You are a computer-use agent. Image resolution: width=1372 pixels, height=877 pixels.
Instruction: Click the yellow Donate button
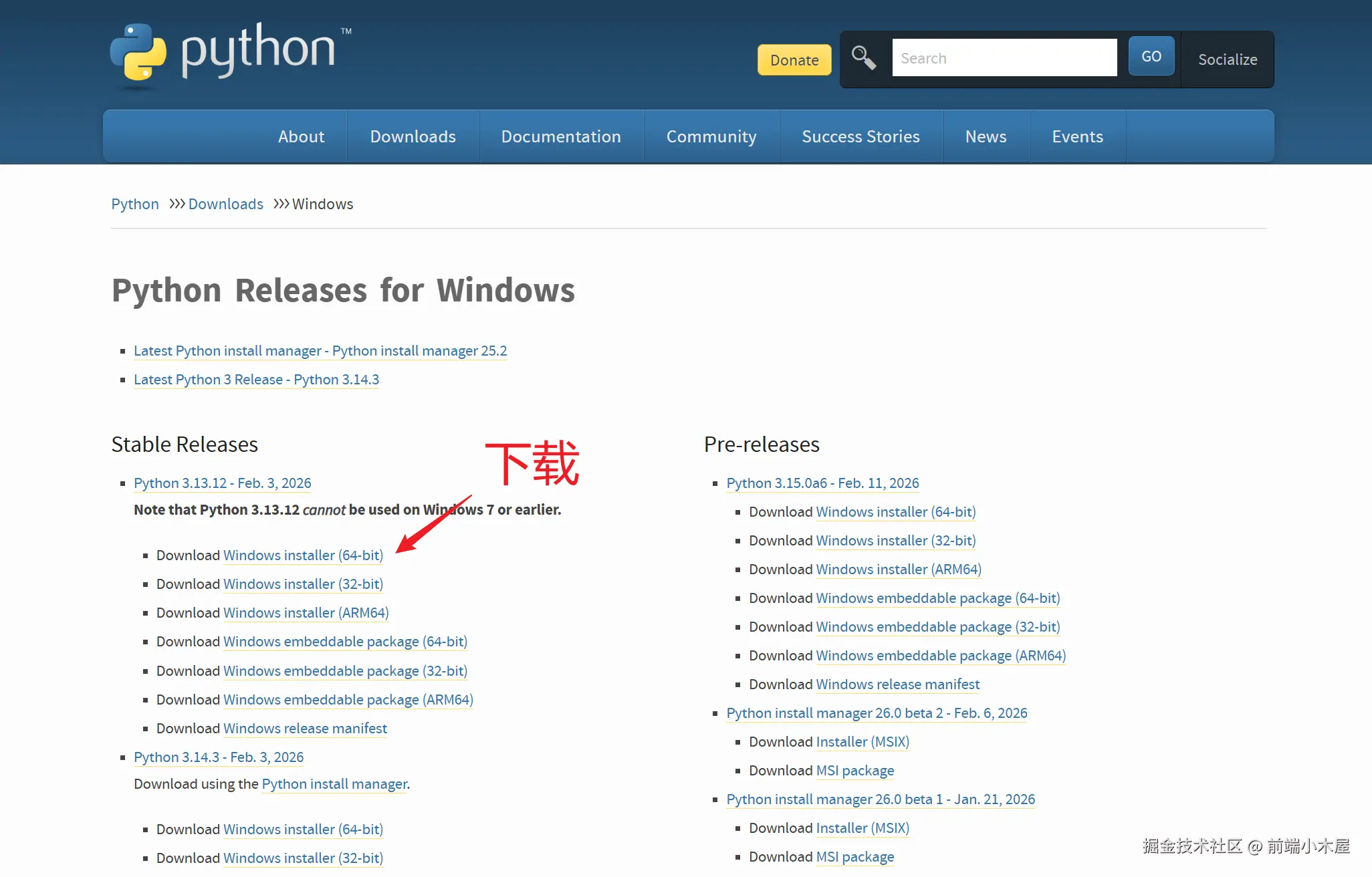[x=794, y=60]
